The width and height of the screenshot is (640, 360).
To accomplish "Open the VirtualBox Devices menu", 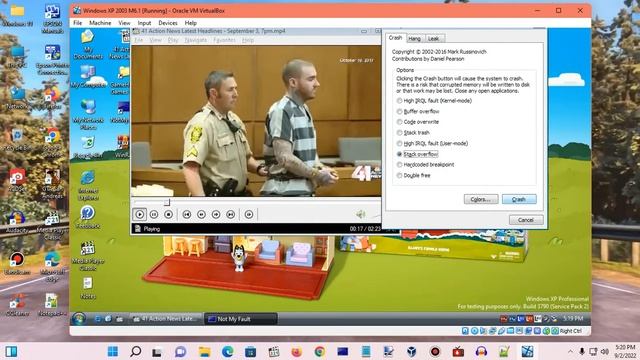I will pyautogui.click(x=168, y=23).
